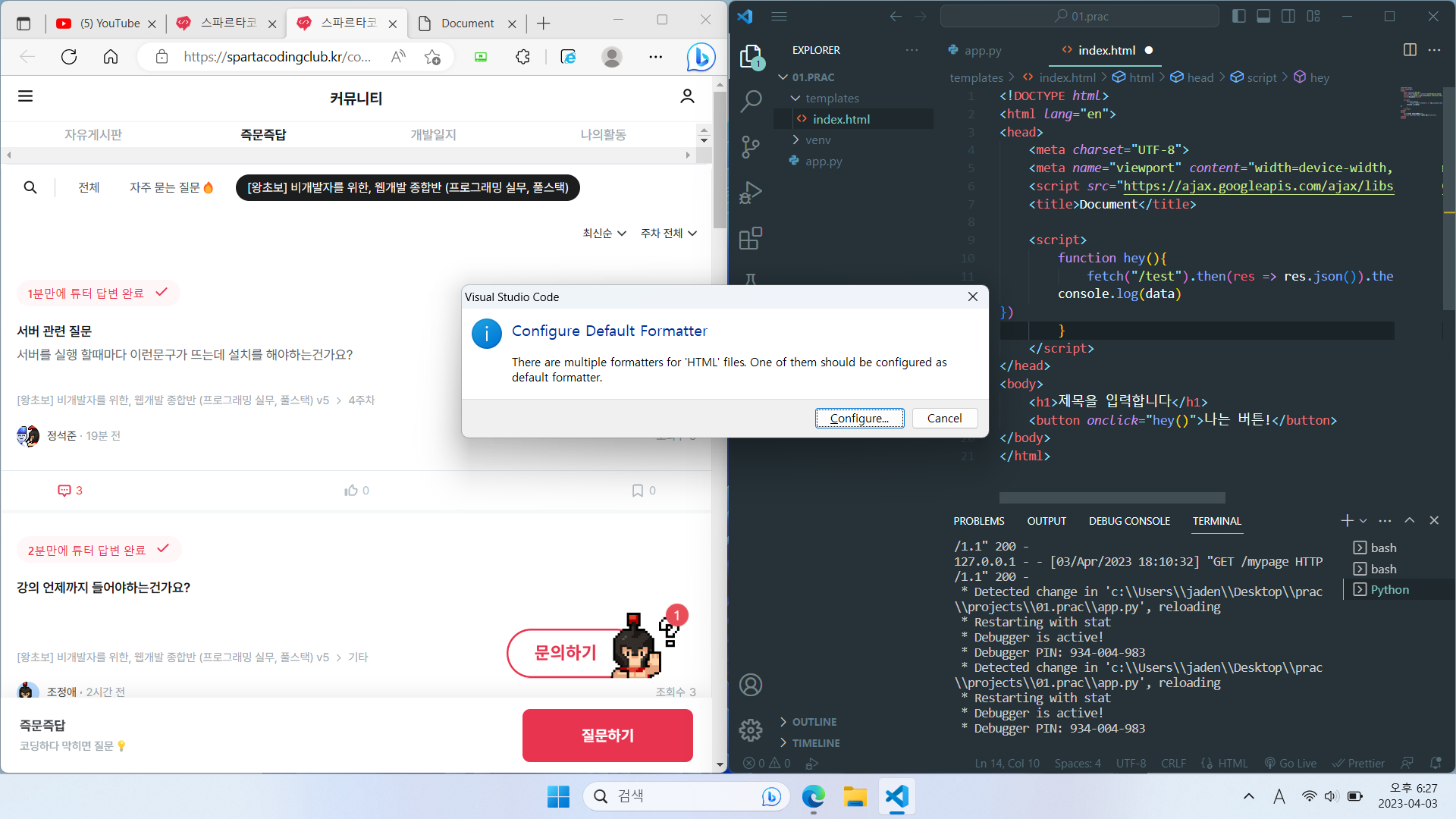Open Run and Debug view
This screenshot has height=819, width=1456.
click(751, 193)
